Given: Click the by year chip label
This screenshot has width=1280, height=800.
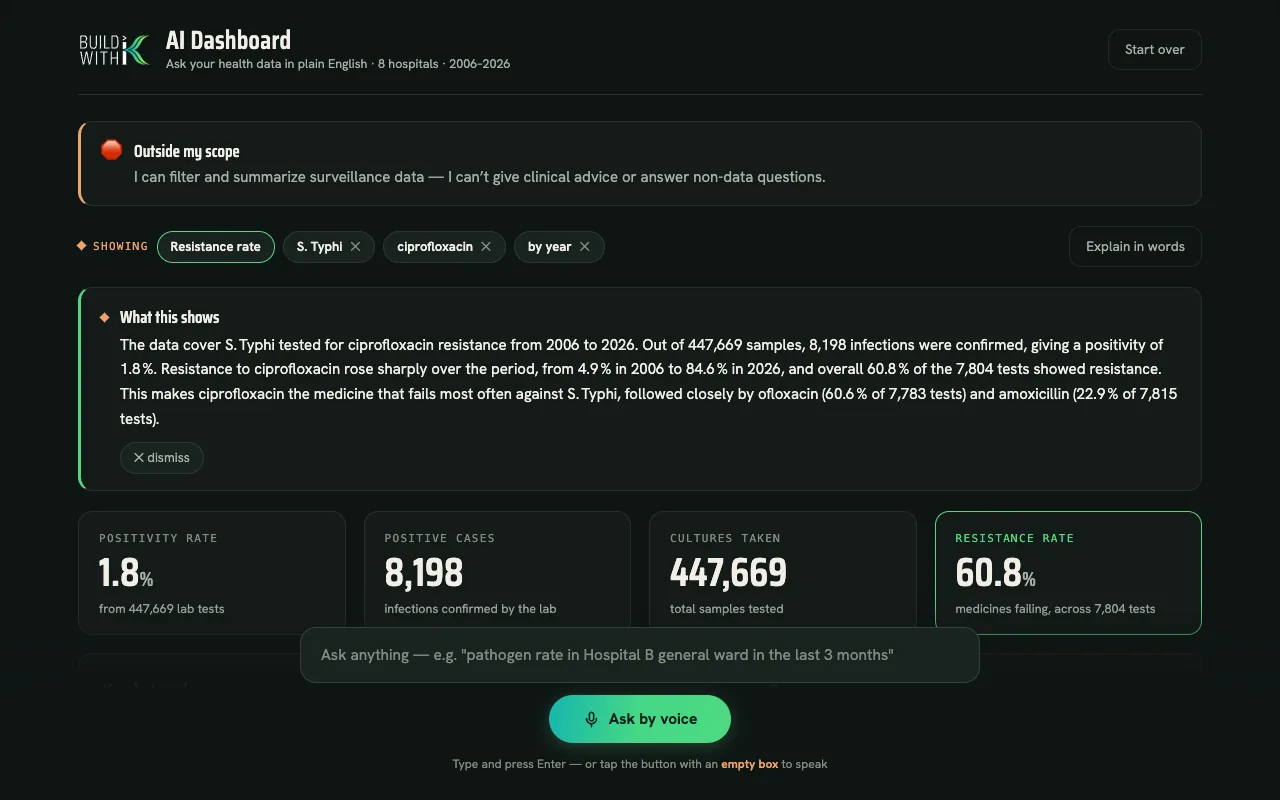Looking at the screenshot, I should pyautogui.click(x=549, y=247).
